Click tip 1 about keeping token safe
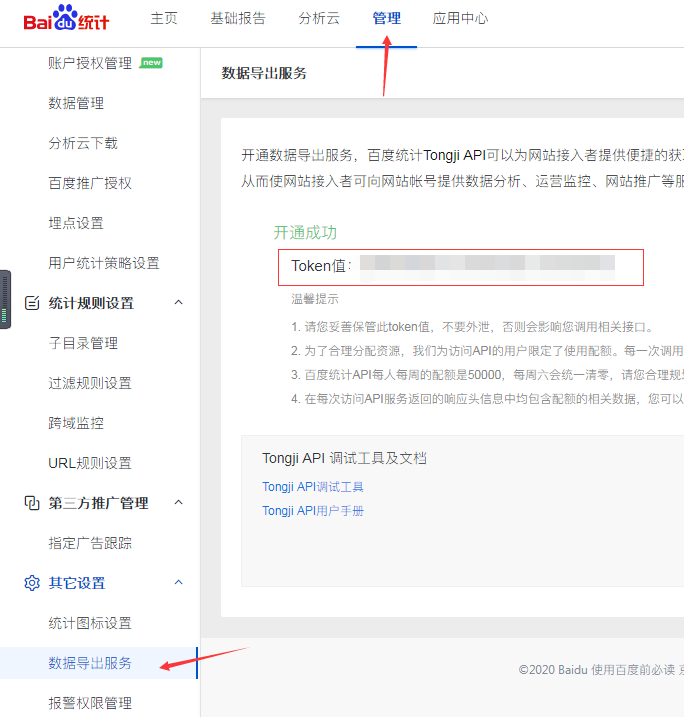Viewport: 684px width, 717px height. point(473,327)
